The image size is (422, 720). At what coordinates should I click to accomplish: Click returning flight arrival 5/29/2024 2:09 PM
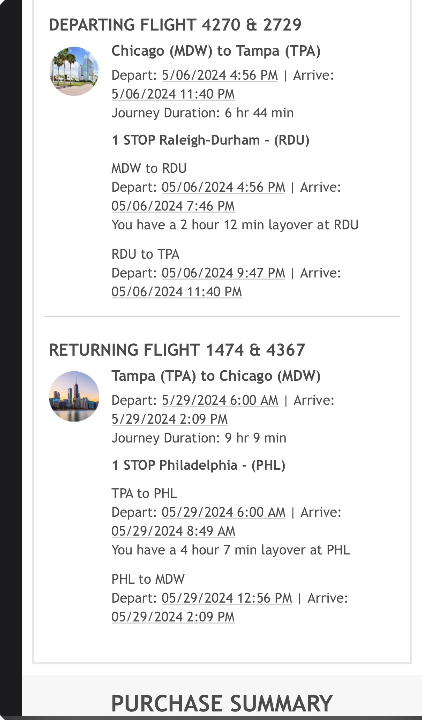coord(169,419)
